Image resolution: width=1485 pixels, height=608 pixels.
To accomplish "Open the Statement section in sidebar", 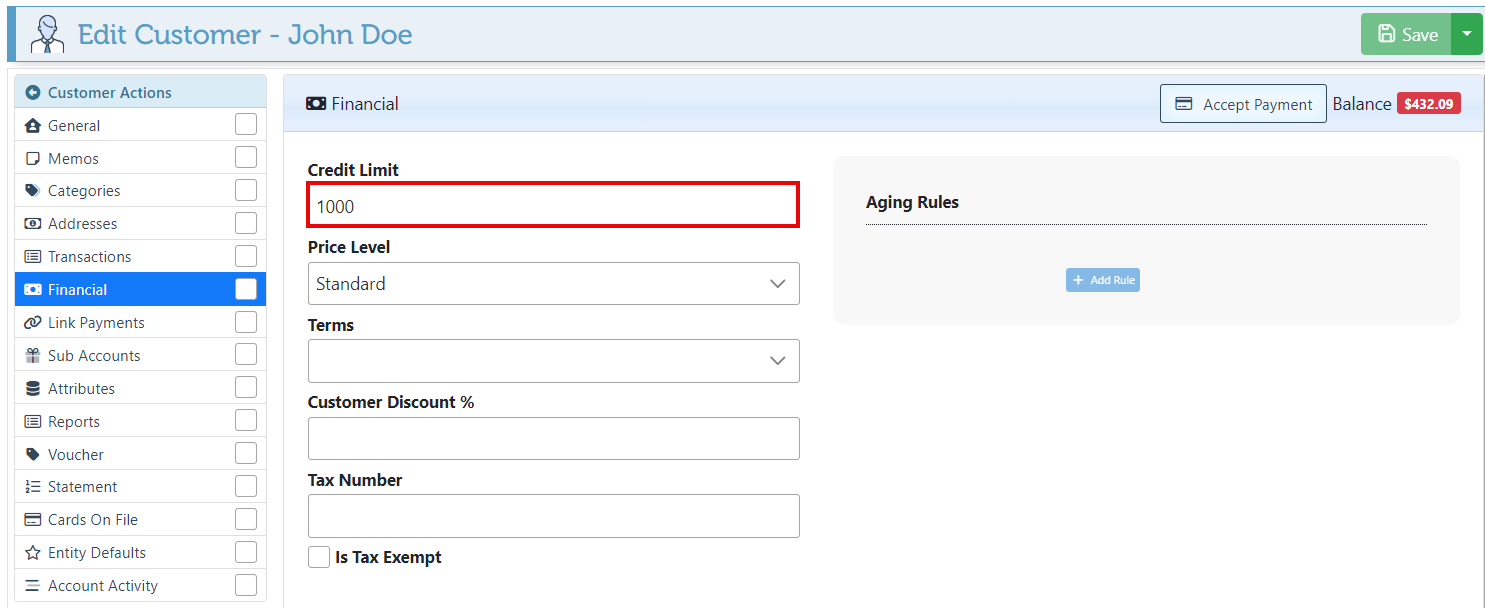I will coord(82,487).
